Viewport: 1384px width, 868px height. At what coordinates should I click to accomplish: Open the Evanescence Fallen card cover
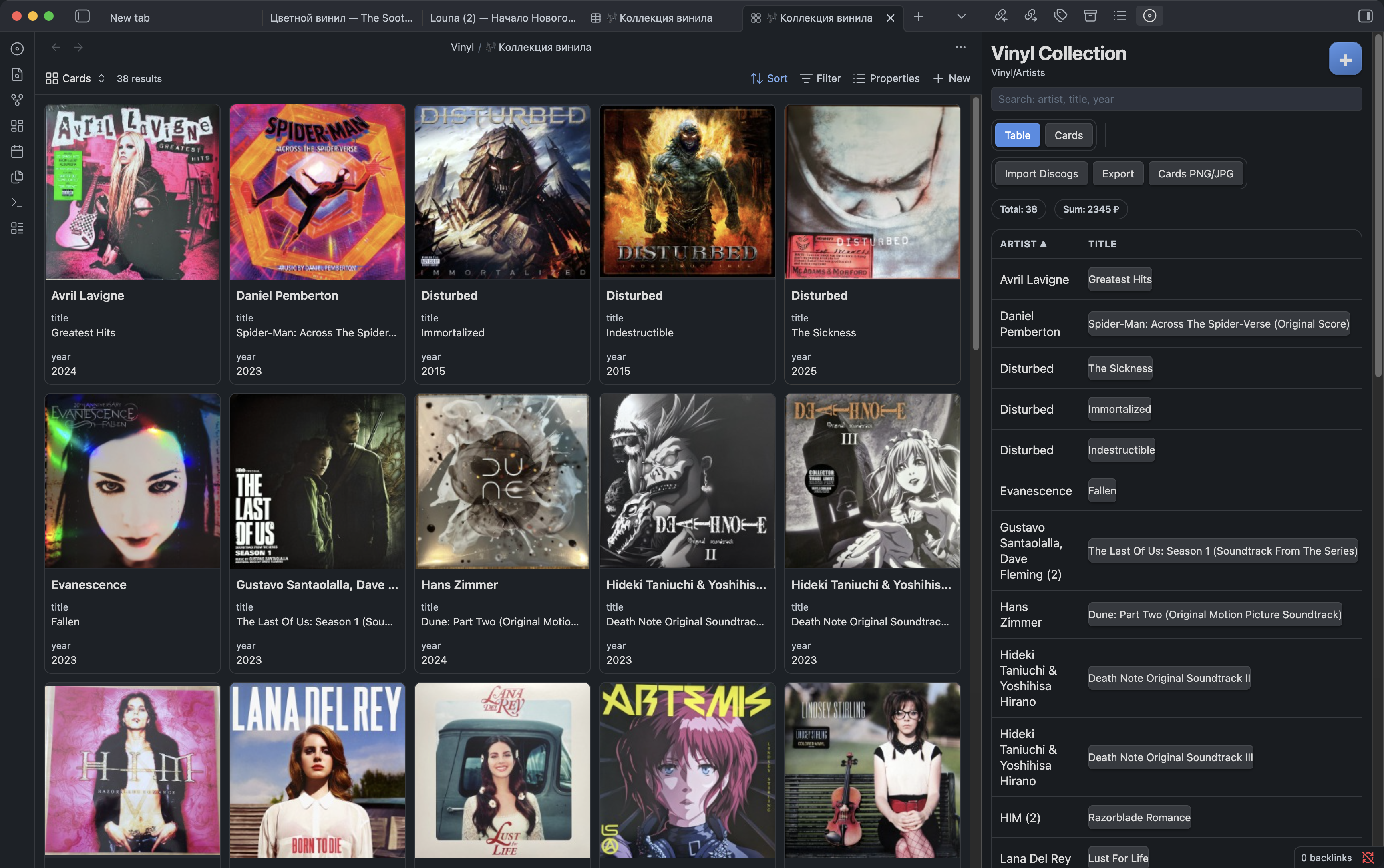[x=133, y=481]
